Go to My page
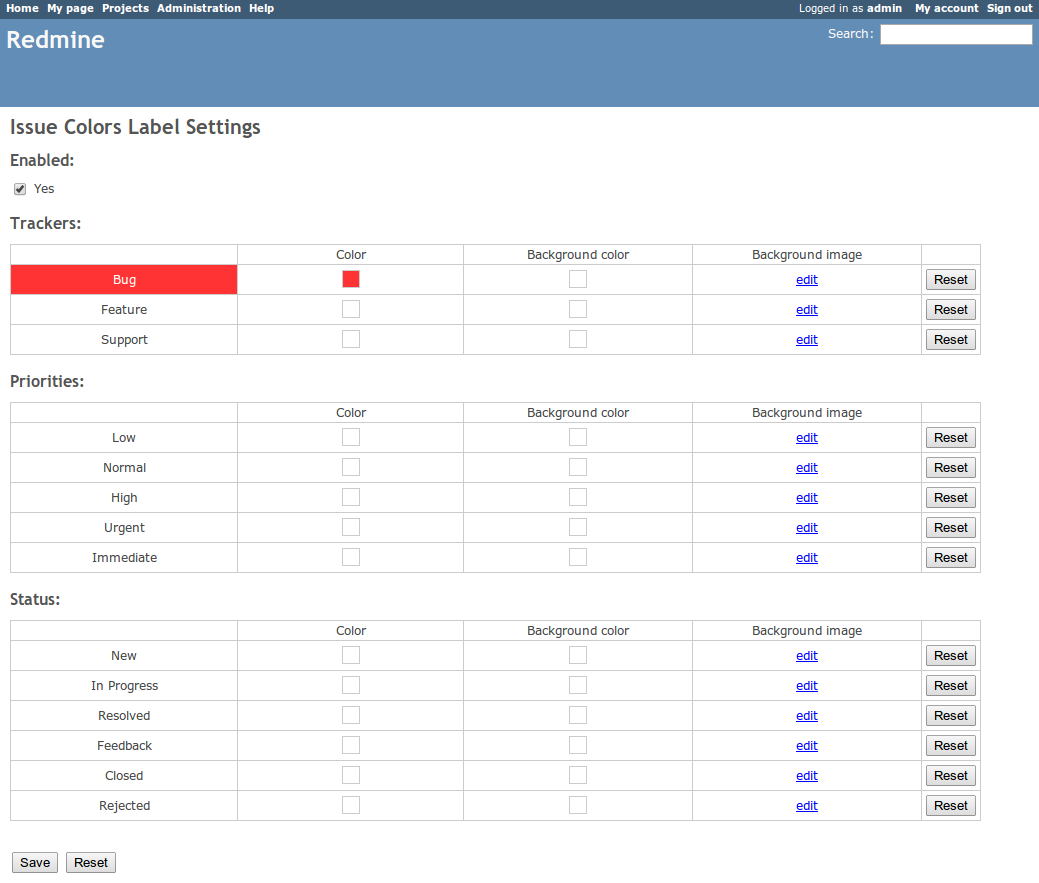This screenshot has height=883, width=1039. pos(70,8)
